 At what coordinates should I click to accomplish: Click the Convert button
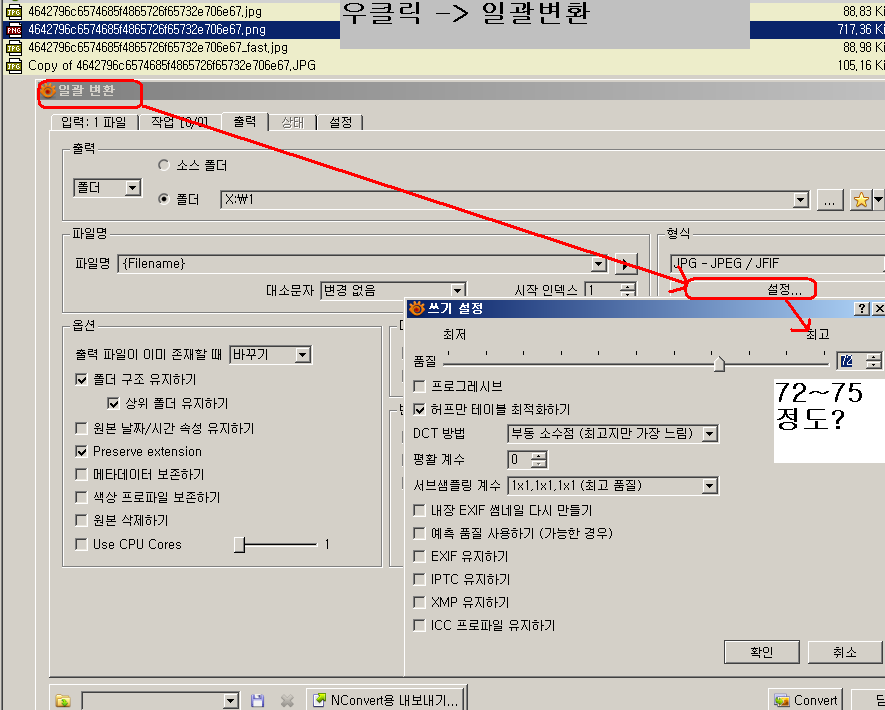(805, 700)
